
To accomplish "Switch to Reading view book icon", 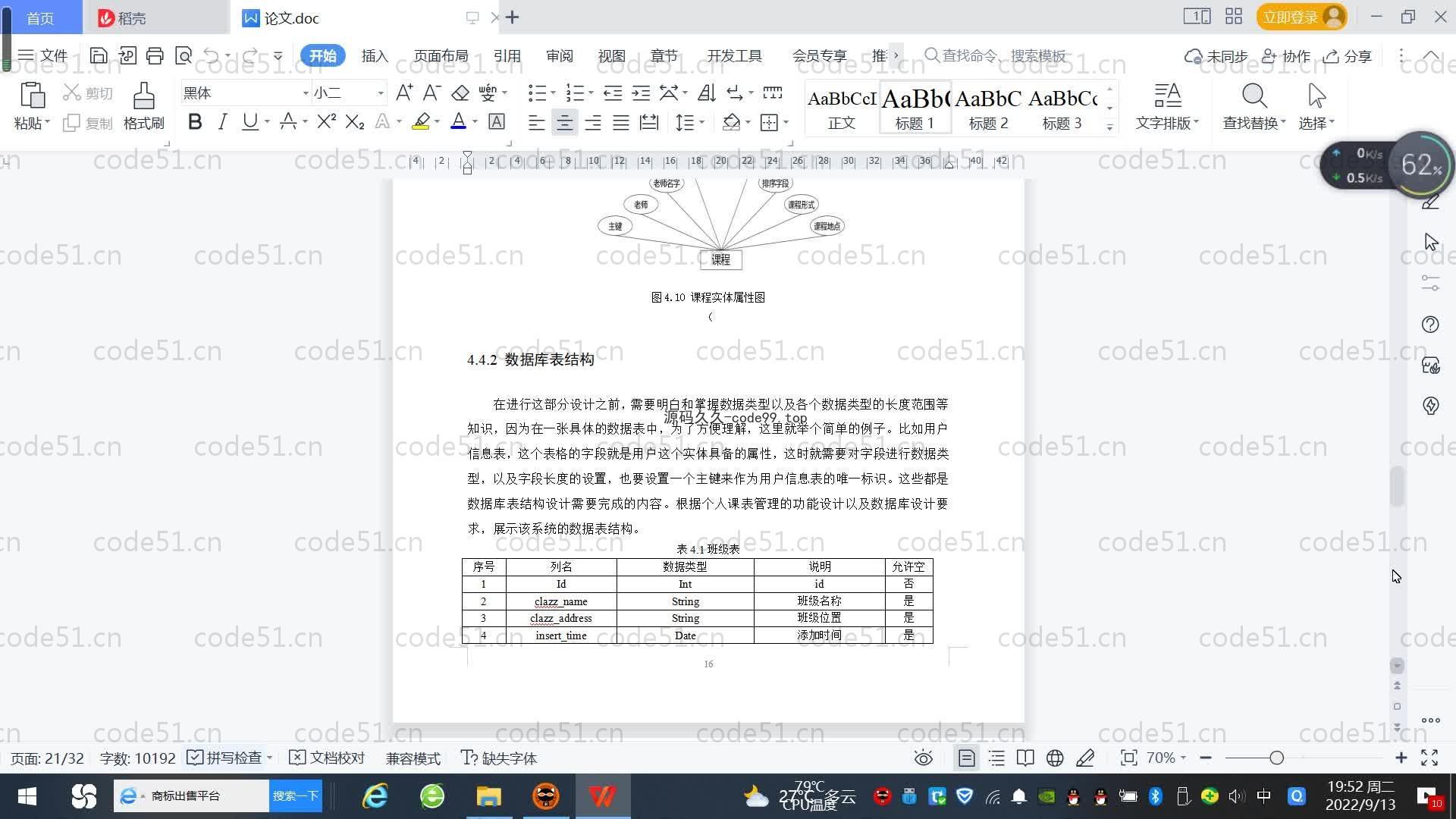I will point(1025,758).
